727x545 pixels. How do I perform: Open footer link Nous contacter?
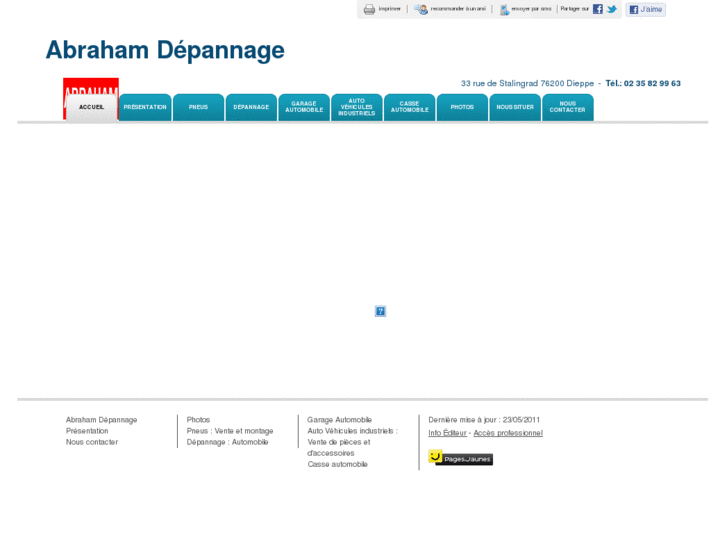pos(92,442)
